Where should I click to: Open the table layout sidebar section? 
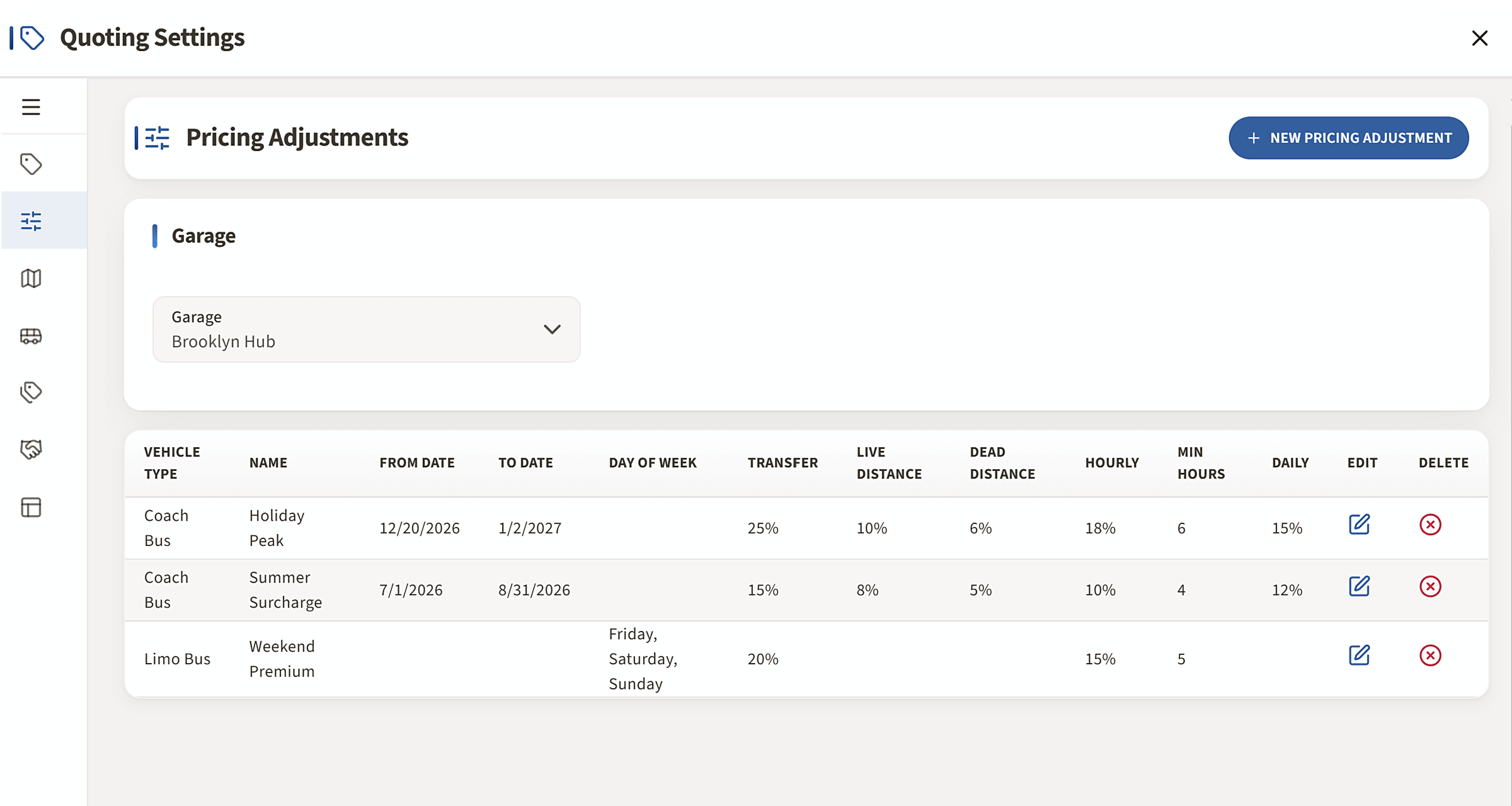(31, 507)
